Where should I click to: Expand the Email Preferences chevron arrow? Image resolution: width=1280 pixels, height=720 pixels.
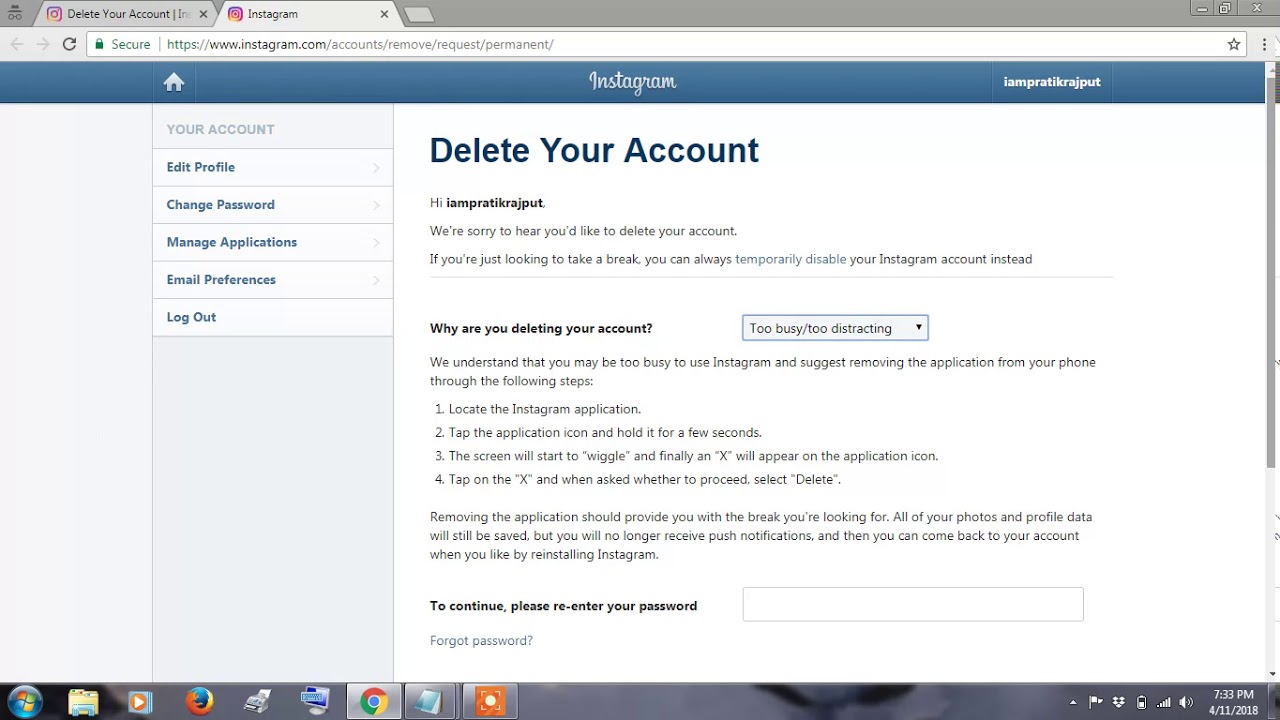click(x=377, y=280)
